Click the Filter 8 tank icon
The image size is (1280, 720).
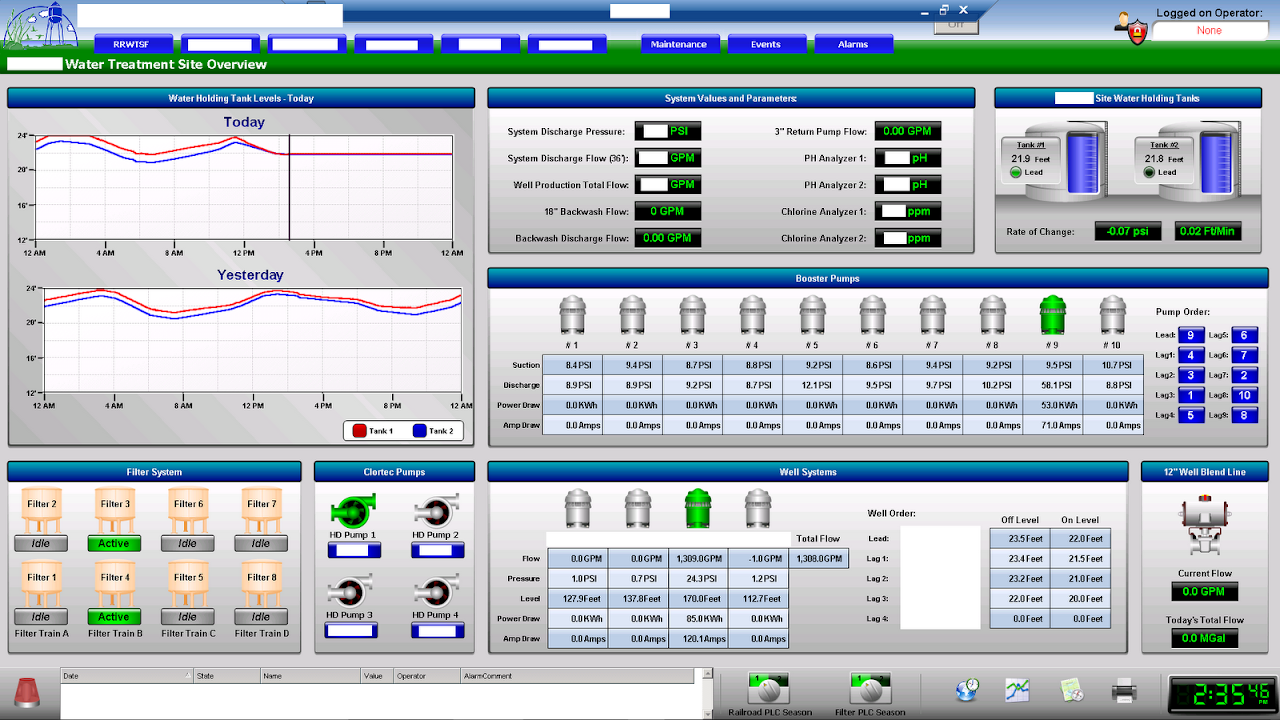click(261, 584)
